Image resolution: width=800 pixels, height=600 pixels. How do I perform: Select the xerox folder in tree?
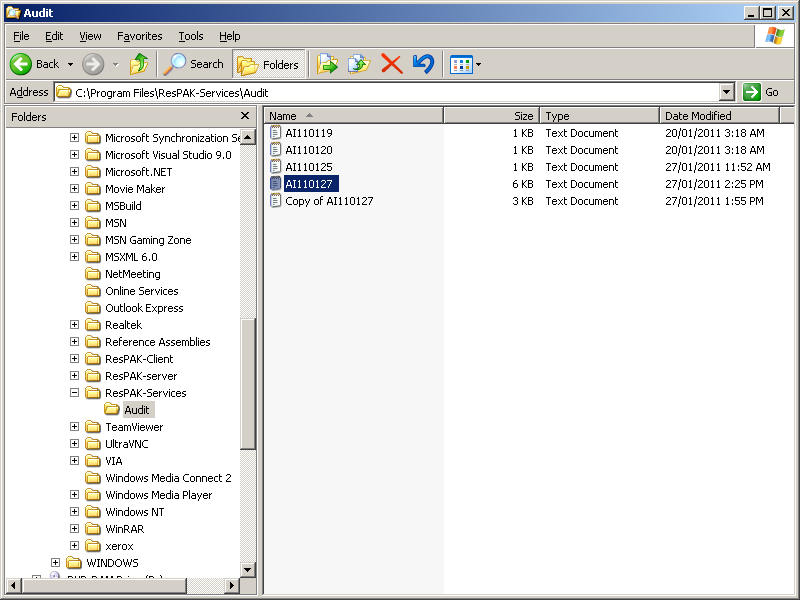point(110,546)
